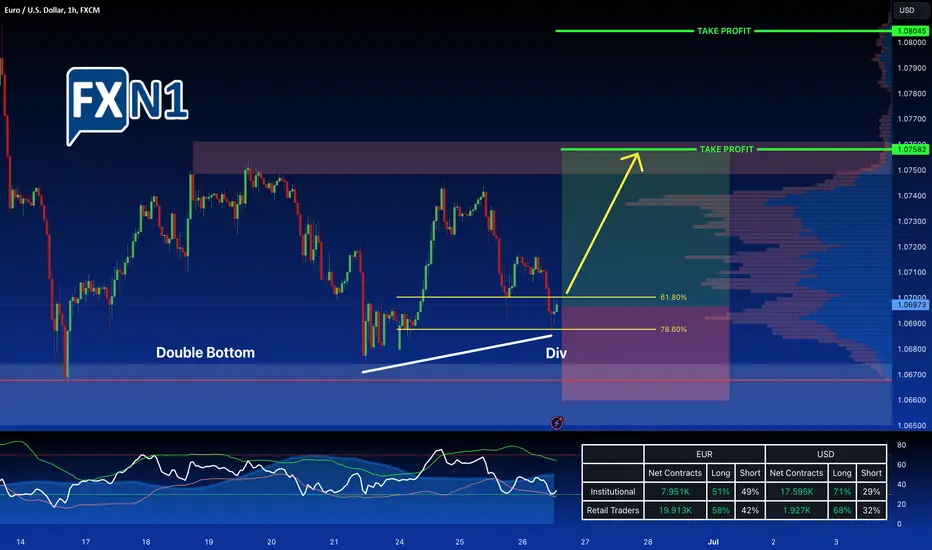The image size is (932, 550).
Task: Click the 1.08045 price tag
Action: click(911, 31)
